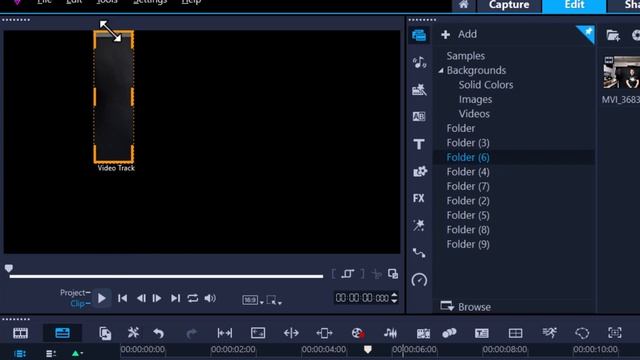
Task: Open the Speed gauge library icon
Action: pyautogui.click(x=419, y=280)
